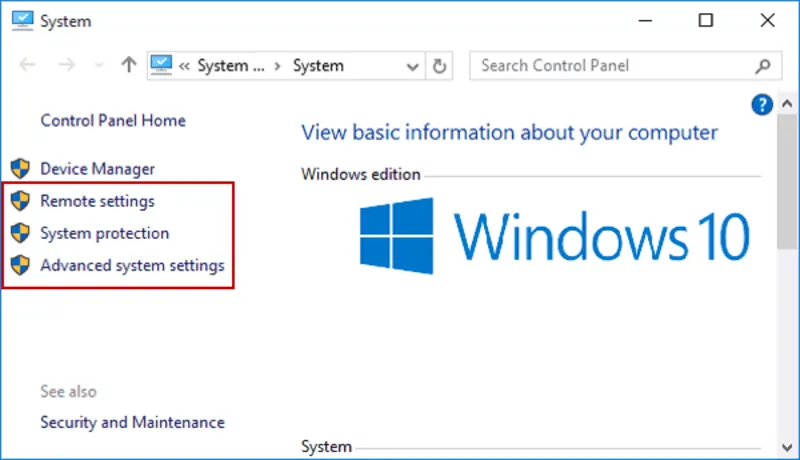The width and height of the screenshot is (800, 460).
Task: Open the address bar history dropdown
Action: click(412, 66)
